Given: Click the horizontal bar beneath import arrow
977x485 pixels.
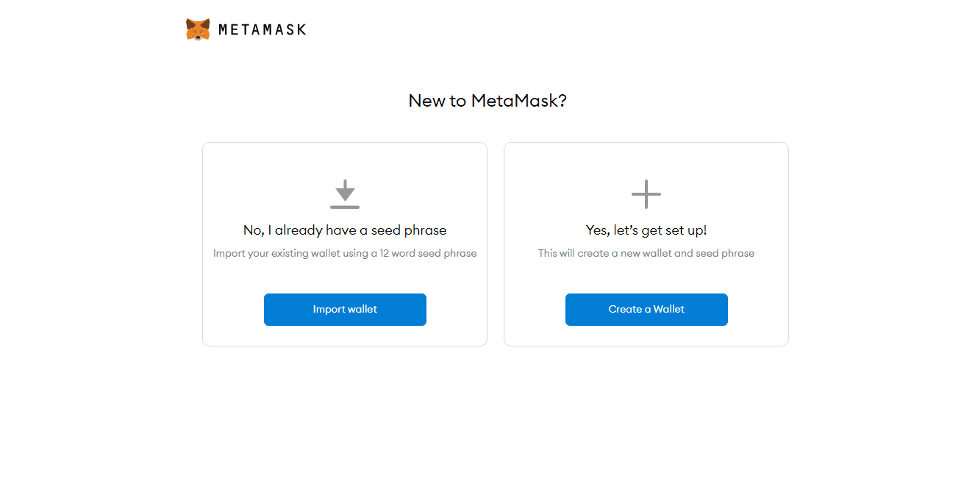Looking at the screenshot, I should [345, 206].
